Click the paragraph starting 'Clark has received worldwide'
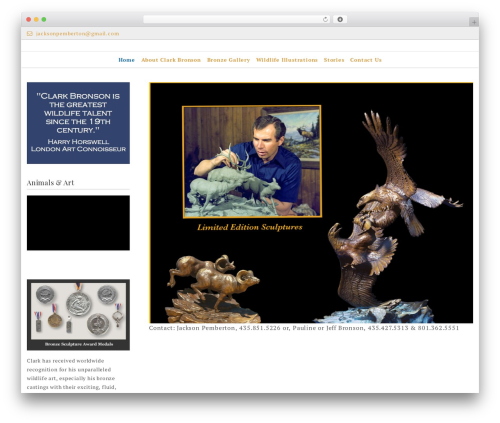Viewport: 500px width, 423px height. [x=71, y=374]
